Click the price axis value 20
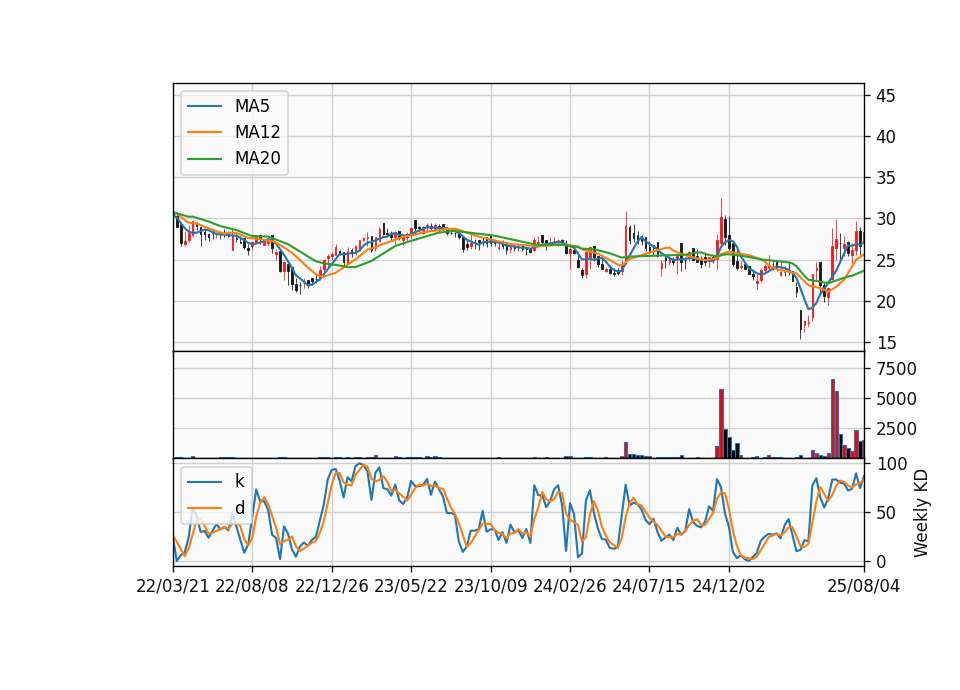The image size is (960, 690). (x=886, y=302)
